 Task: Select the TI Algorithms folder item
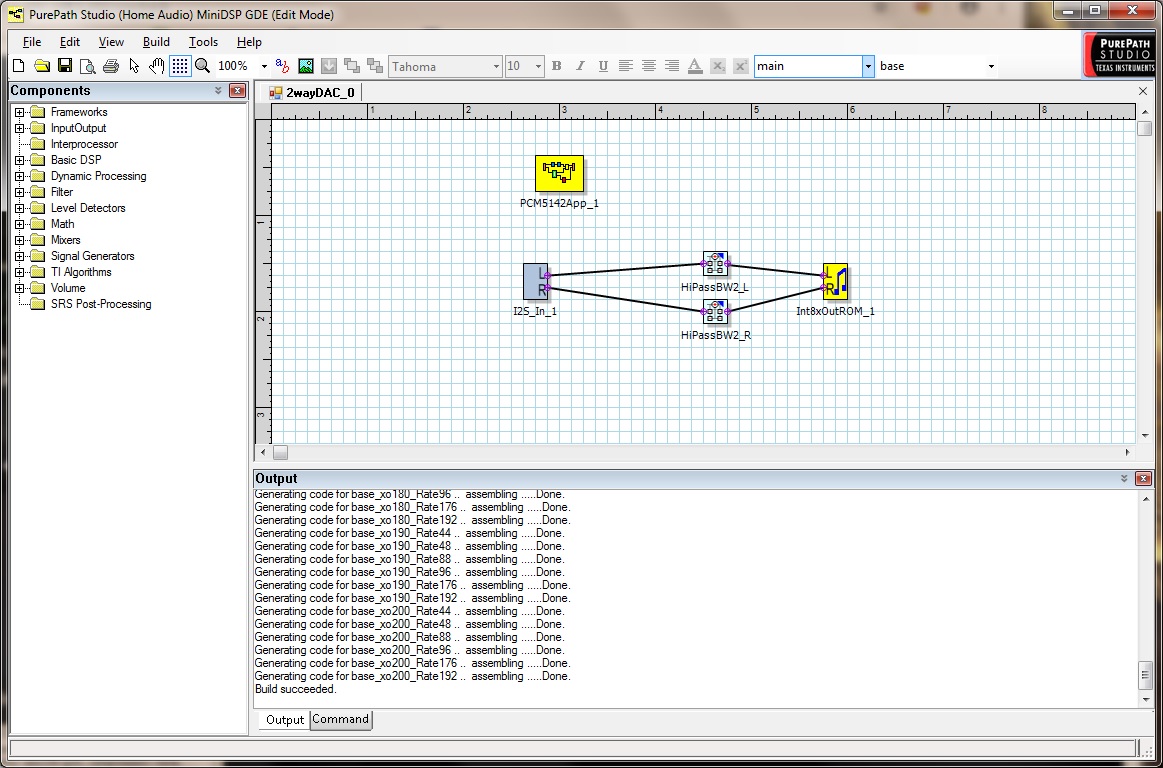click(81, 272)
